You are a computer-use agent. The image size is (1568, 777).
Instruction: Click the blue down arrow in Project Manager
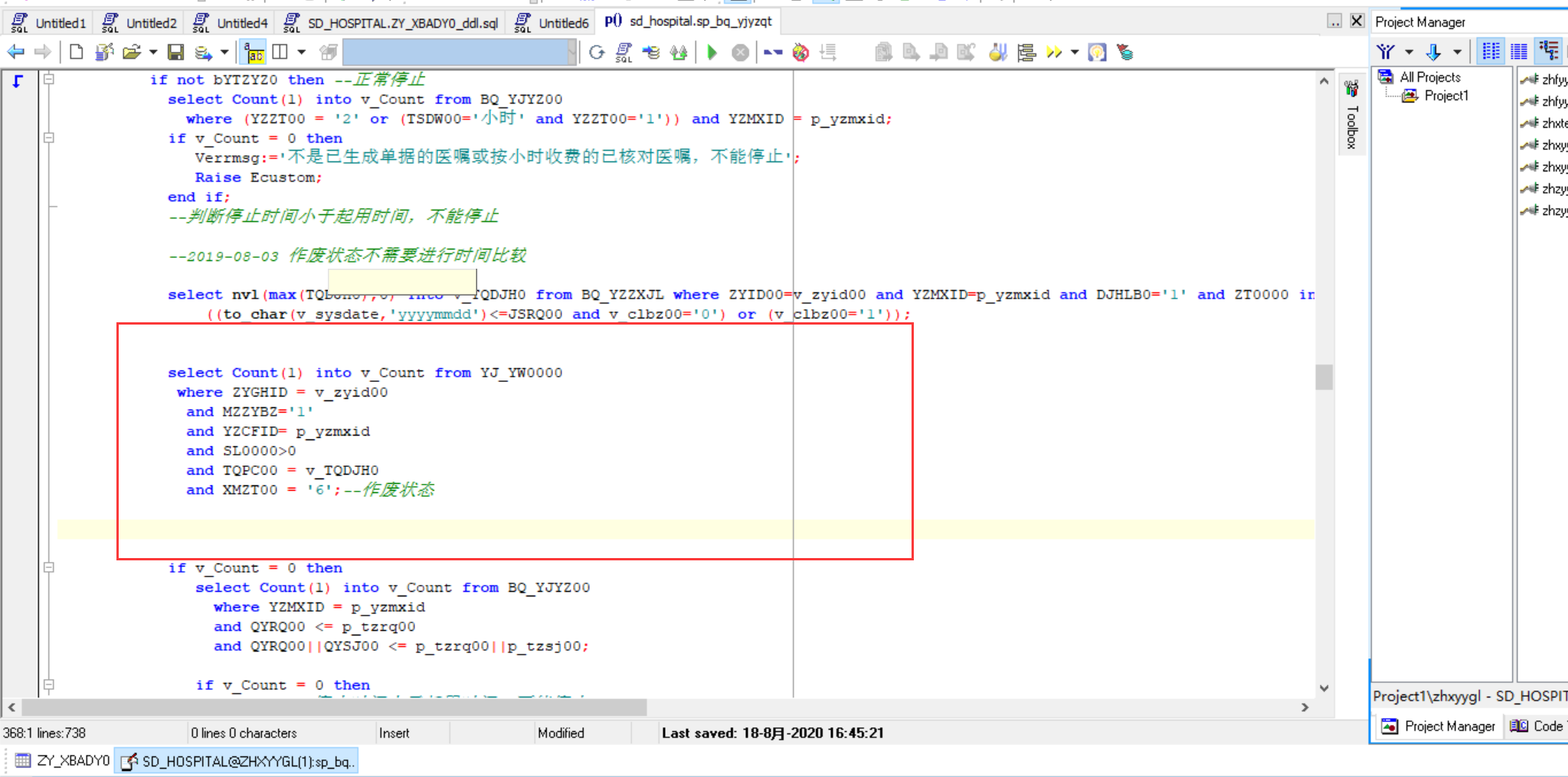(1433, 52)
